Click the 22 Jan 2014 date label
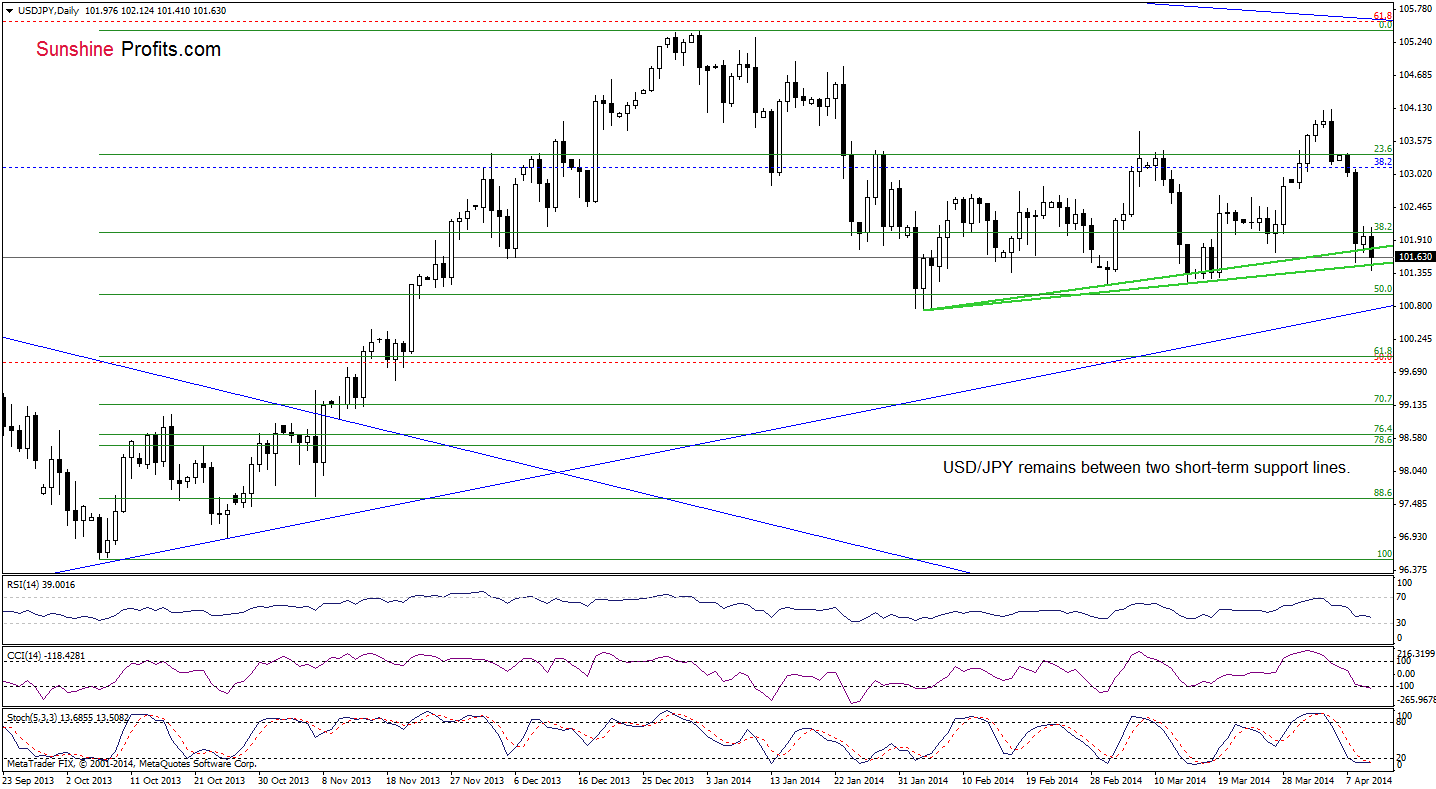This screenshot has height=789, width=1436. [861, 780]
